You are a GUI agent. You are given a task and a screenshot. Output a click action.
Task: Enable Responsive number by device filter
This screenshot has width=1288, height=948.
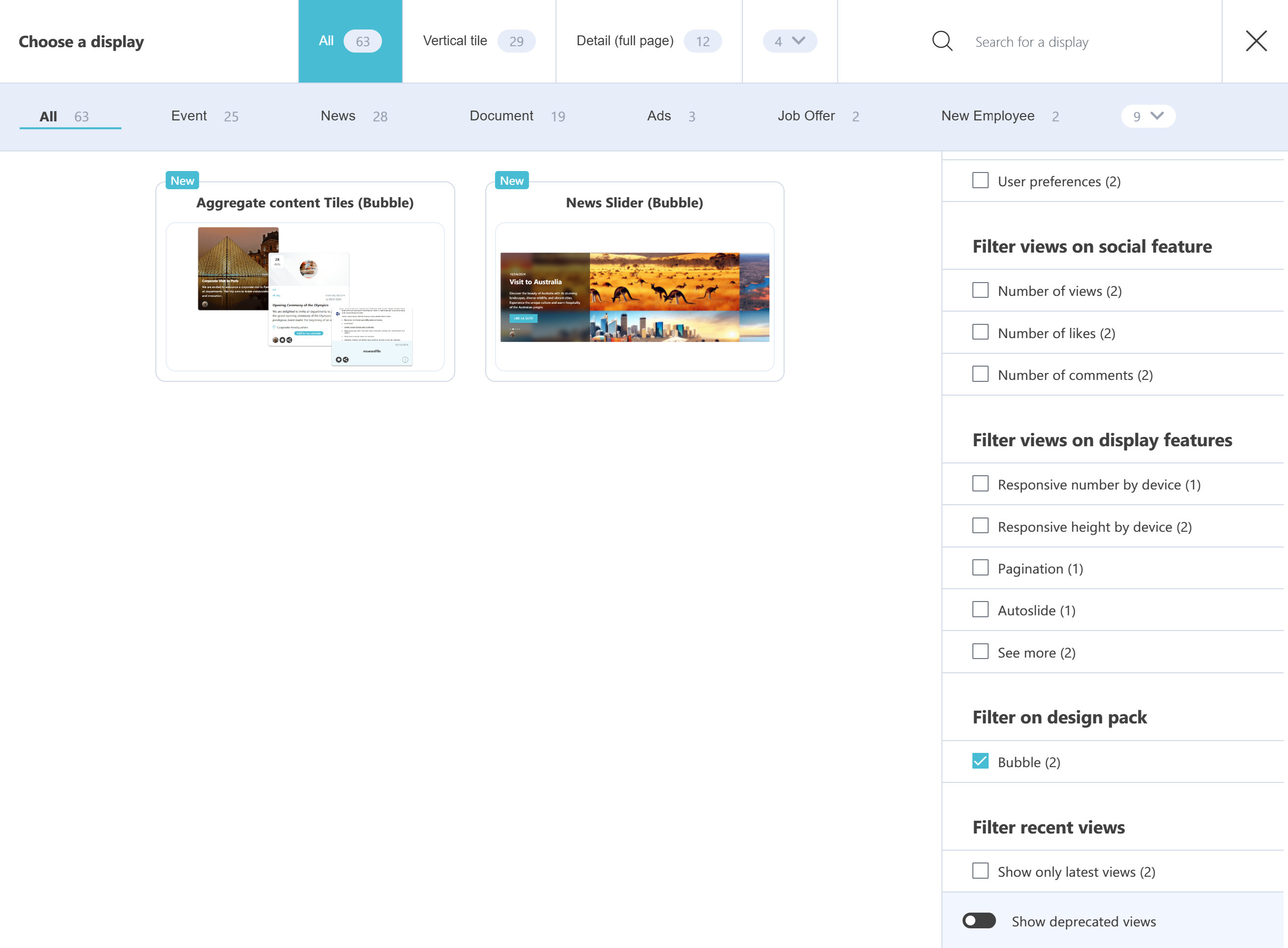tap(980, 484)
